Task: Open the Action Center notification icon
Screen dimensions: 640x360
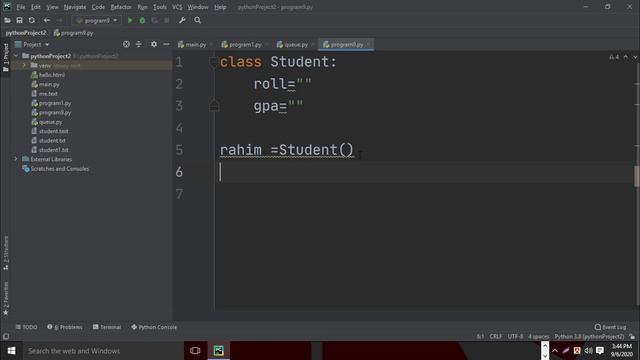Action: (x=600, y=351)
